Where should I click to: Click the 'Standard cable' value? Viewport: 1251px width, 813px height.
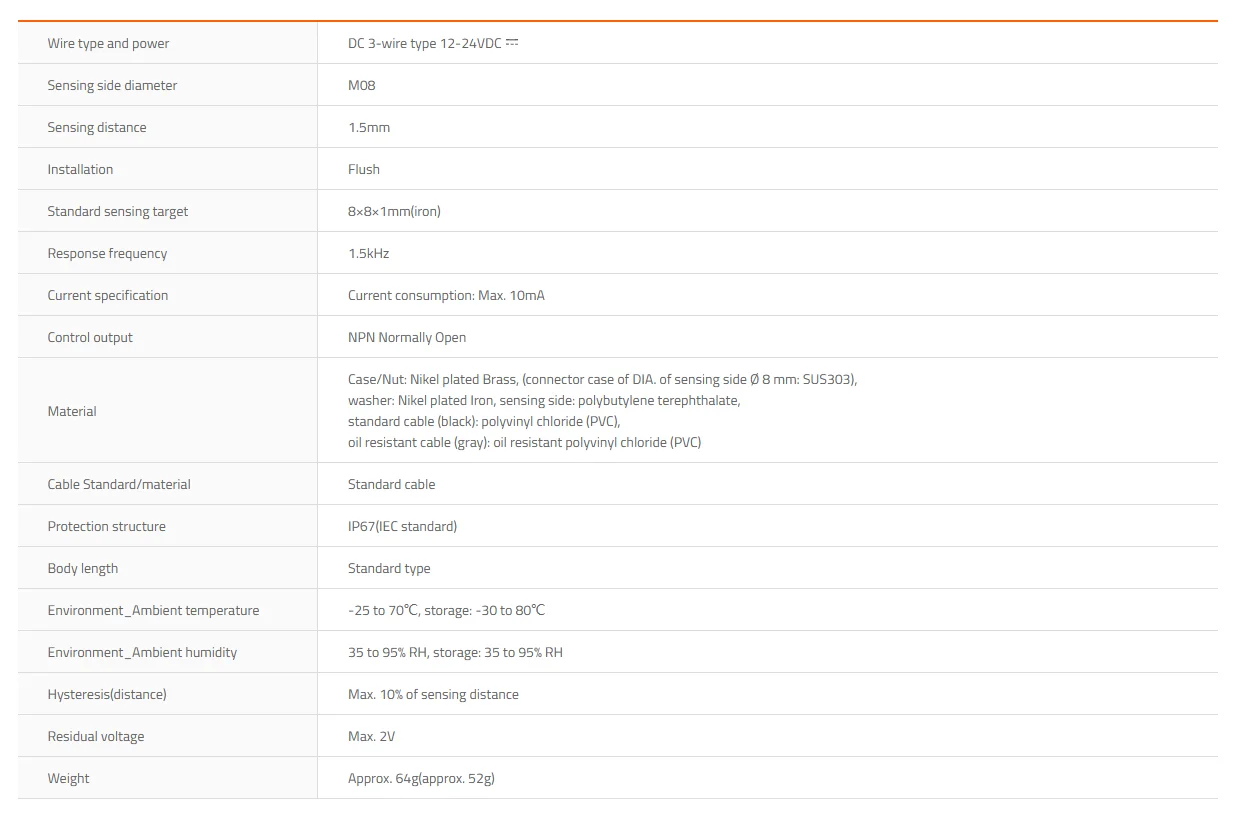coord(391,484)
